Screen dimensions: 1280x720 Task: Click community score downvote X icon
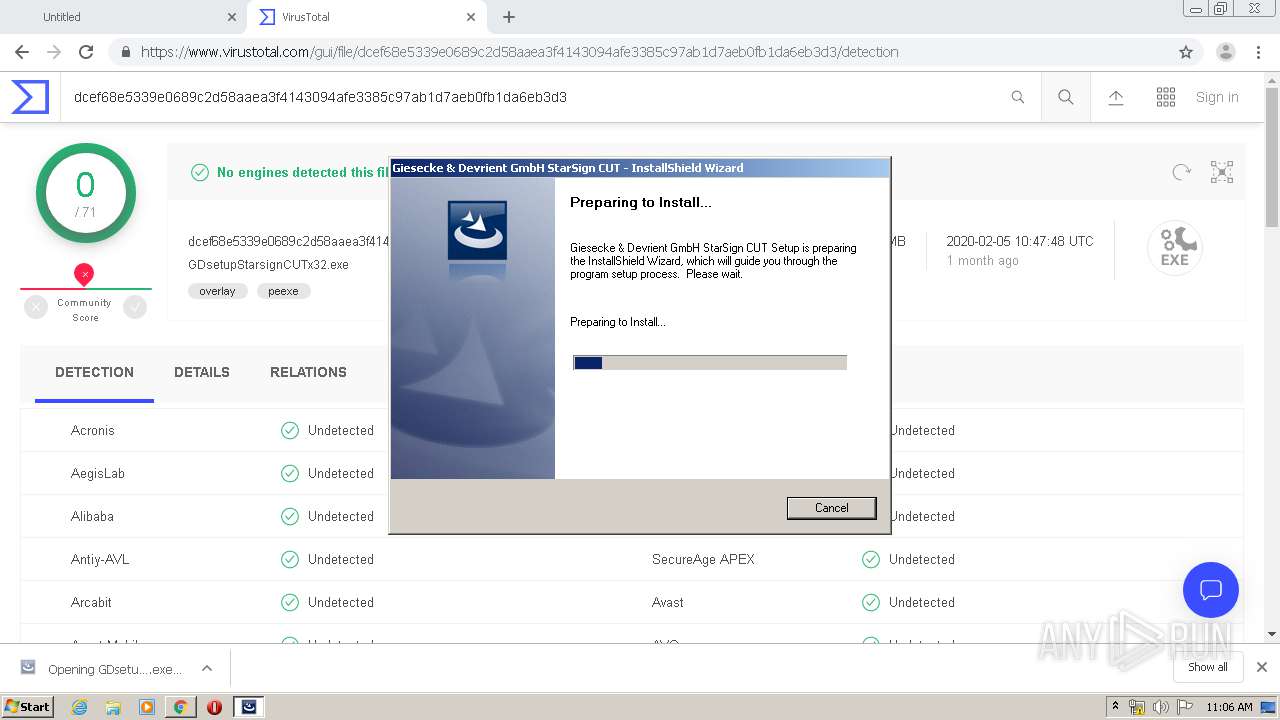[x=36, y=308]
